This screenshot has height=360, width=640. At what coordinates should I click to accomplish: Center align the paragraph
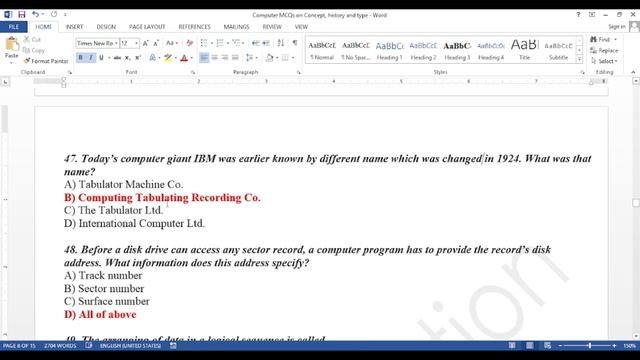point(214,58)
